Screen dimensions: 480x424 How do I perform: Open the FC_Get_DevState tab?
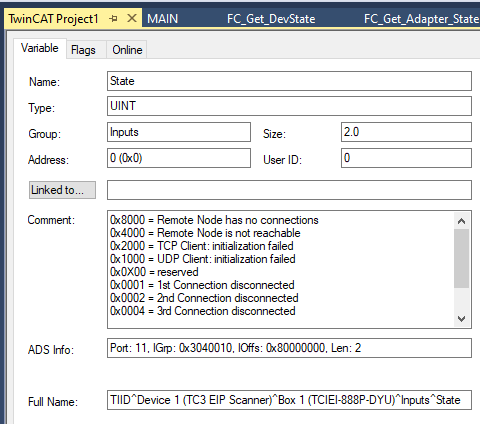(271, 19)
